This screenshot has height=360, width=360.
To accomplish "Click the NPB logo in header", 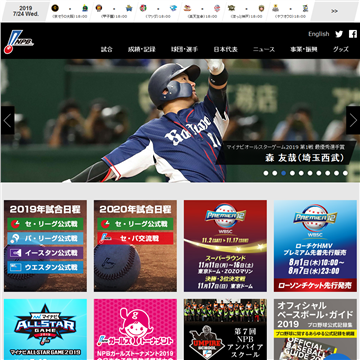I will click(19, 41).
